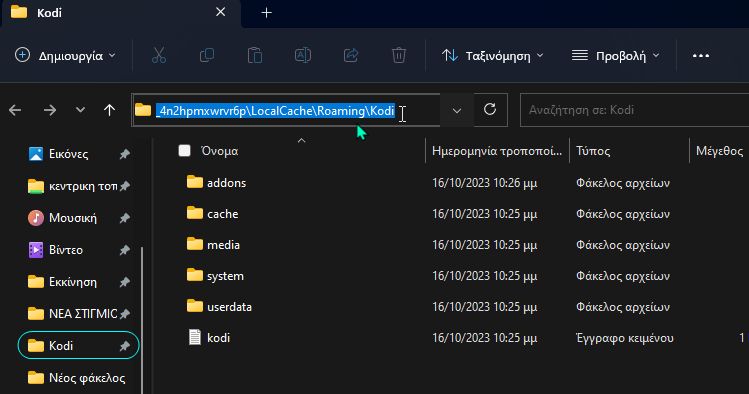The height and width of the screenshot is (394, 749).
Task: Click the Paste clipboard icon
Action: [255, 55]
